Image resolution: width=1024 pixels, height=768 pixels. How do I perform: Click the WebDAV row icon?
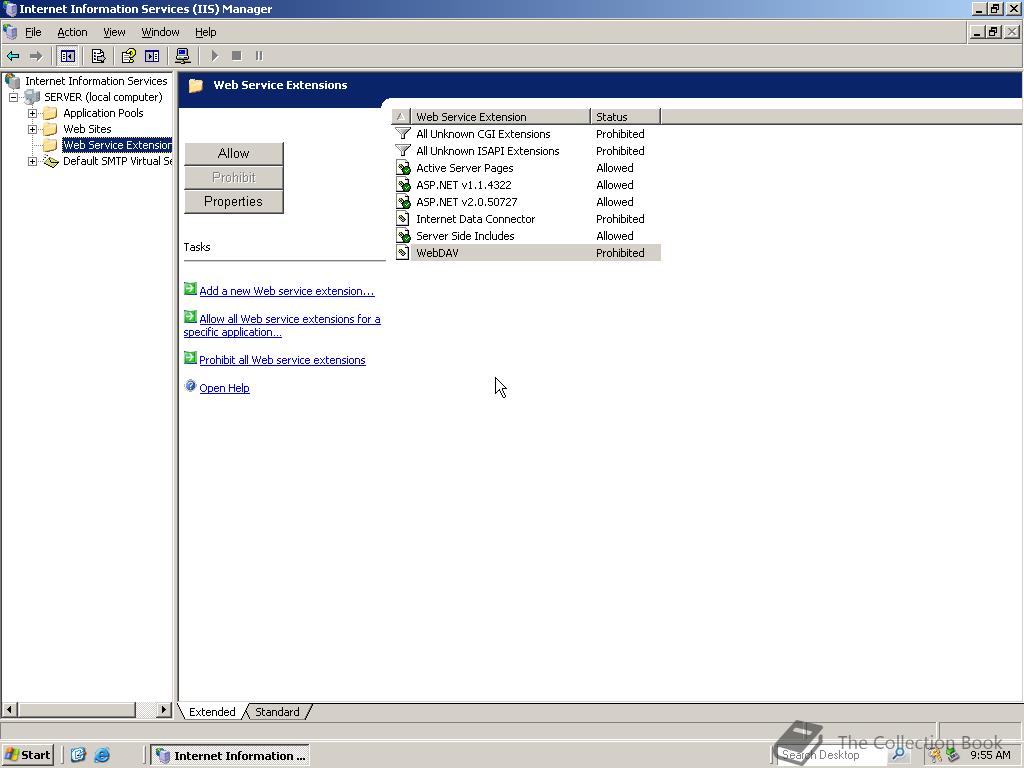point(403,253)
